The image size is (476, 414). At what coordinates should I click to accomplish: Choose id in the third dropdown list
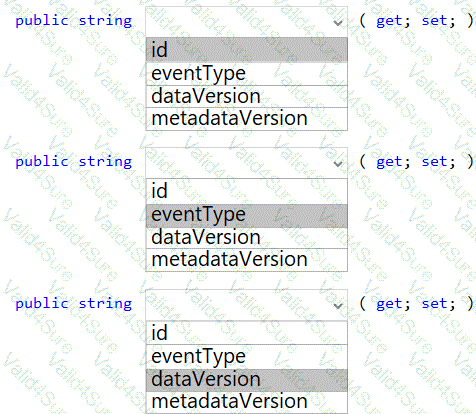click(x=246, y=333)
